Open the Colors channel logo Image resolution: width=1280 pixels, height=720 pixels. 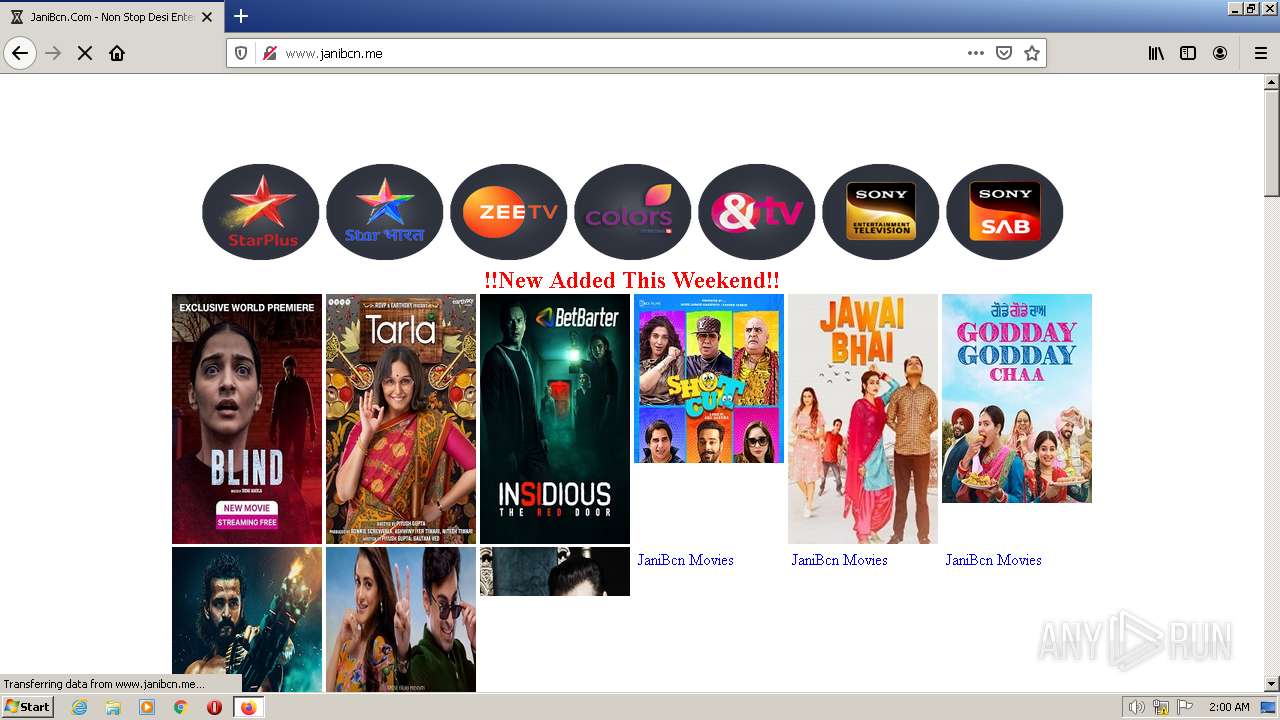point(633,212)
